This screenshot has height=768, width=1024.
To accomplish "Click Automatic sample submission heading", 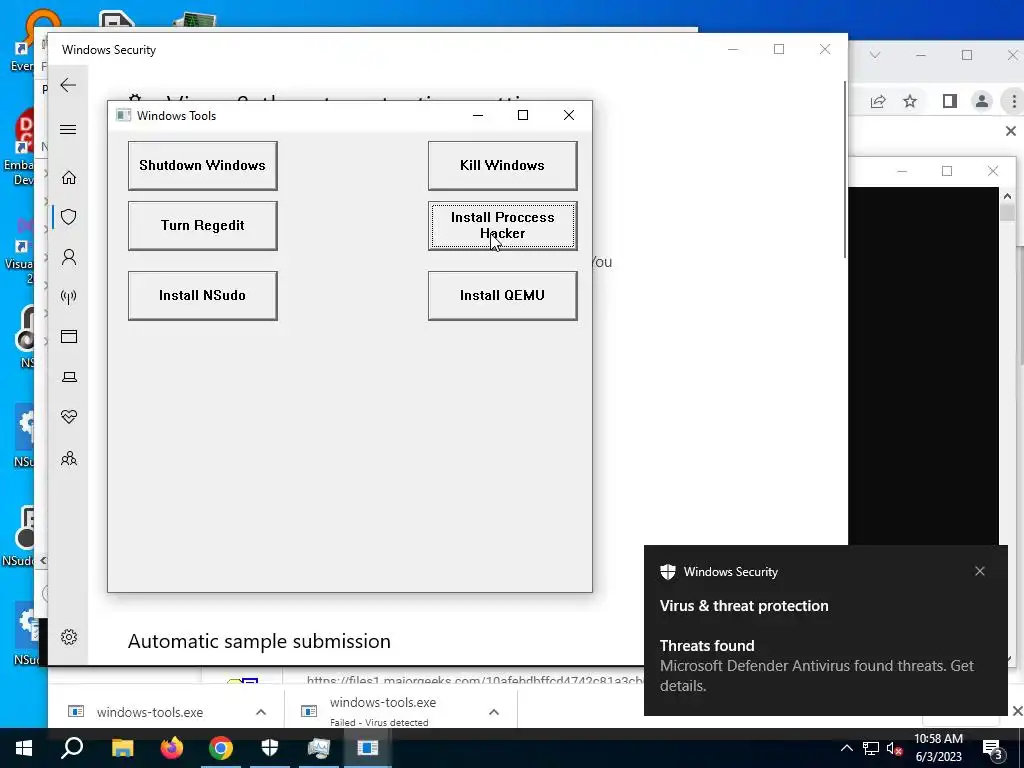I will (259, 641).
